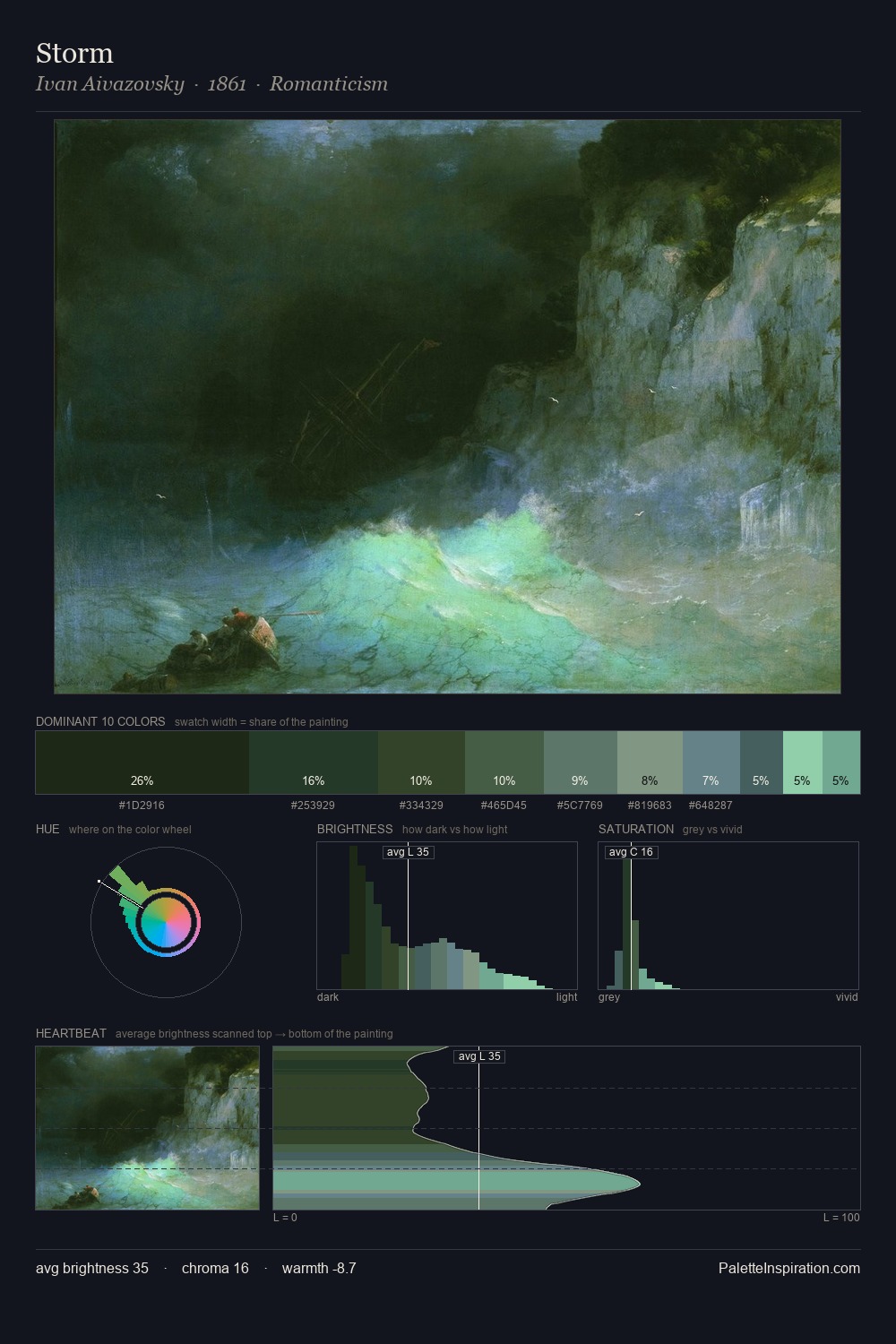Click the HUE section heading
The image size is (896, 1344).
(47, 829)
